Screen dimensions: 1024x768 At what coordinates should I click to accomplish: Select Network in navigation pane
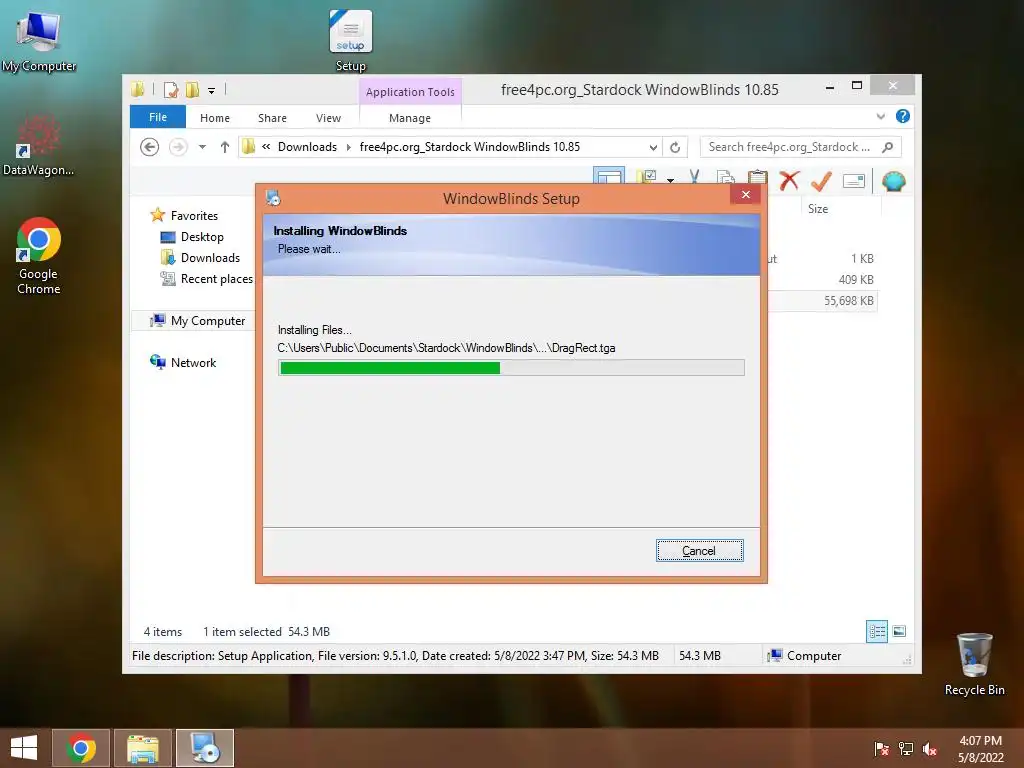pos(193,362)
